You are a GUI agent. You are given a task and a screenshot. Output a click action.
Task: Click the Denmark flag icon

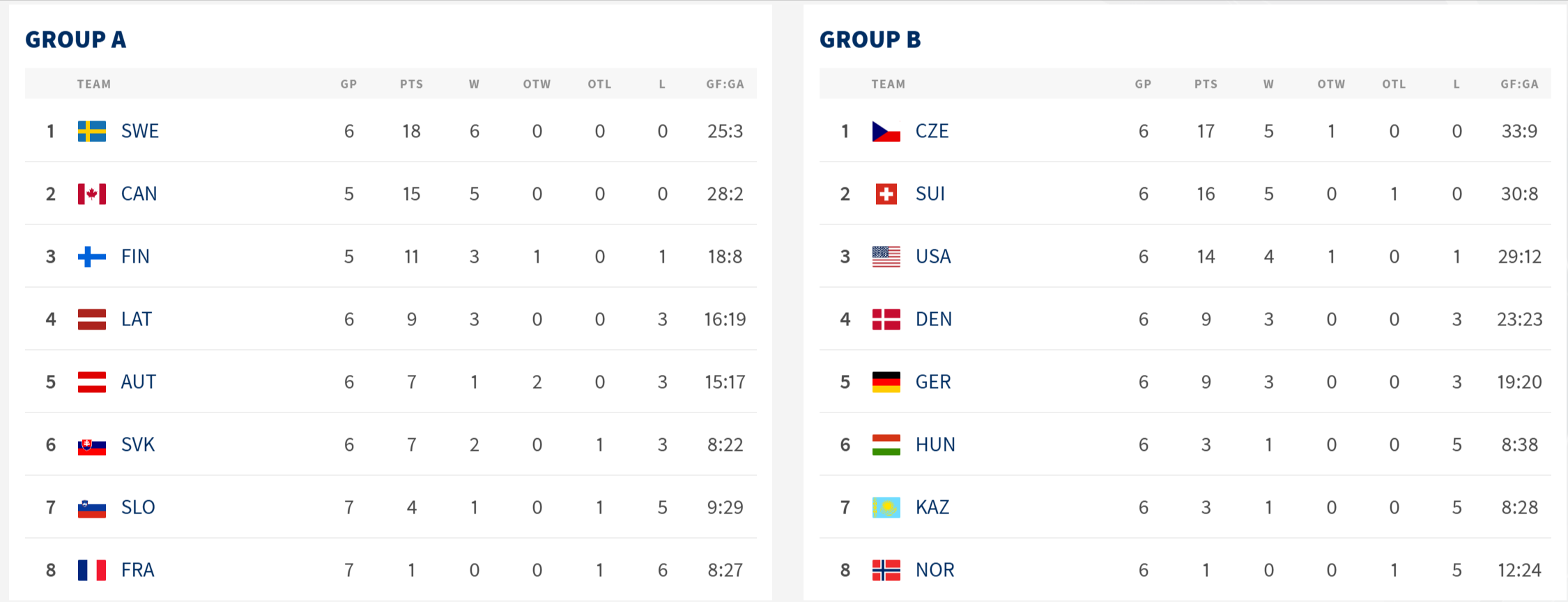[886, 319]
